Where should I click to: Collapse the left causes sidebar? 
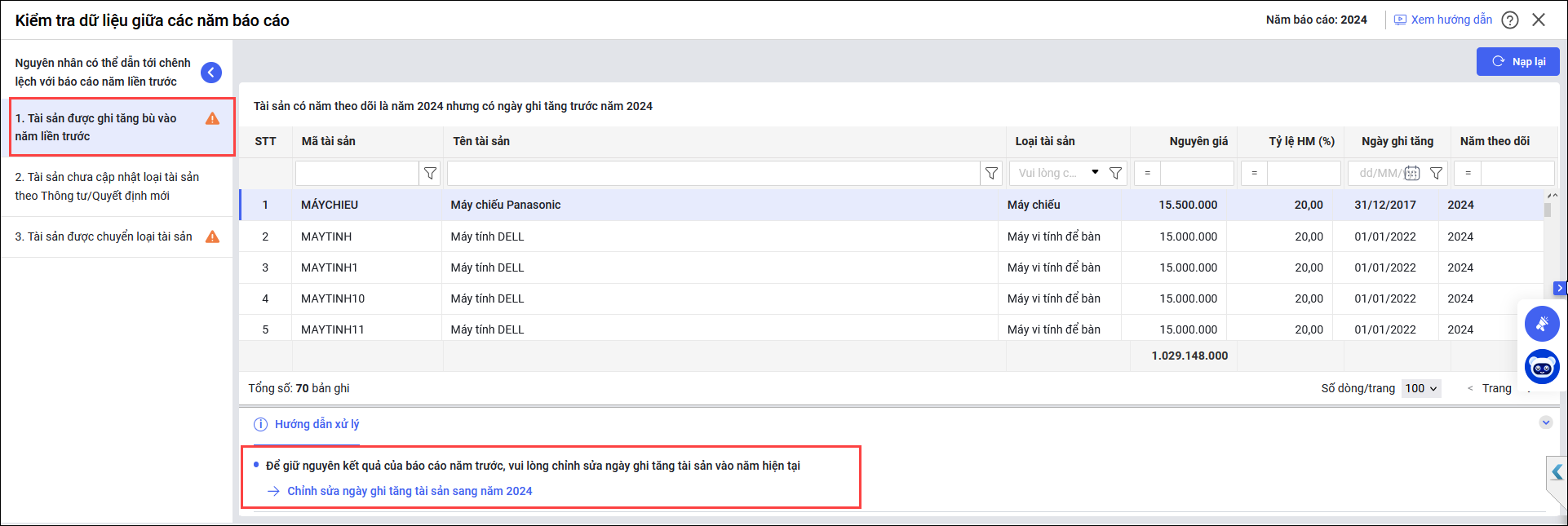coord(211,73)
